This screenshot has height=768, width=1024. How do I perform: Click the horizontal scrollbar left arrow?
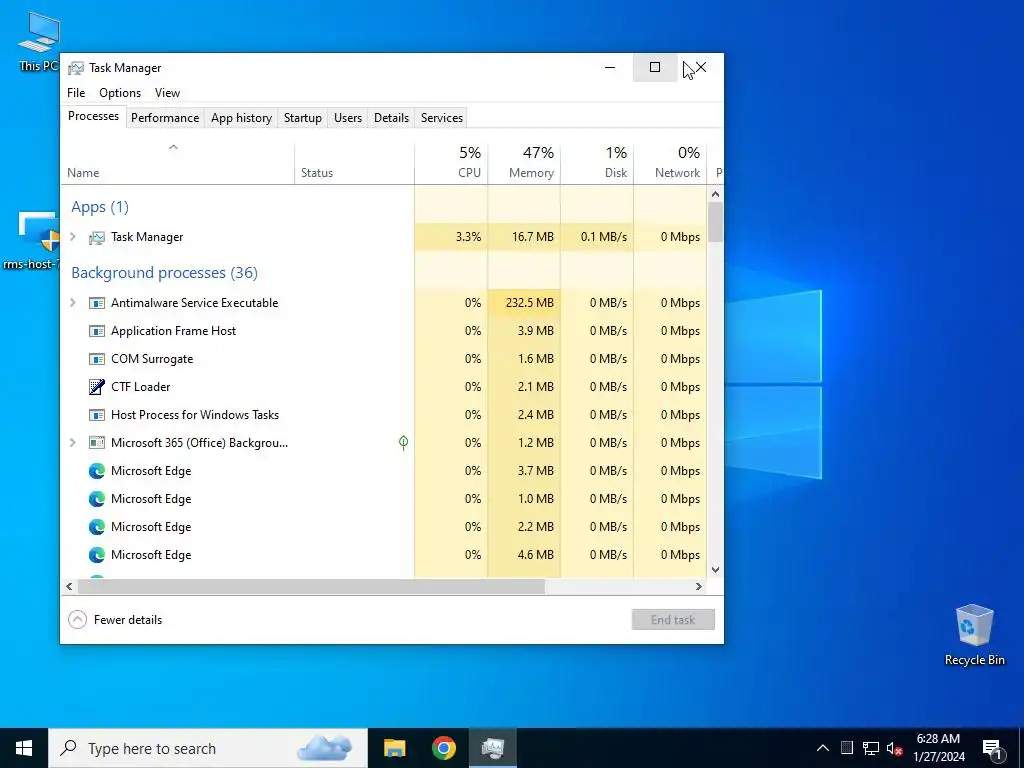coord(69,586)
